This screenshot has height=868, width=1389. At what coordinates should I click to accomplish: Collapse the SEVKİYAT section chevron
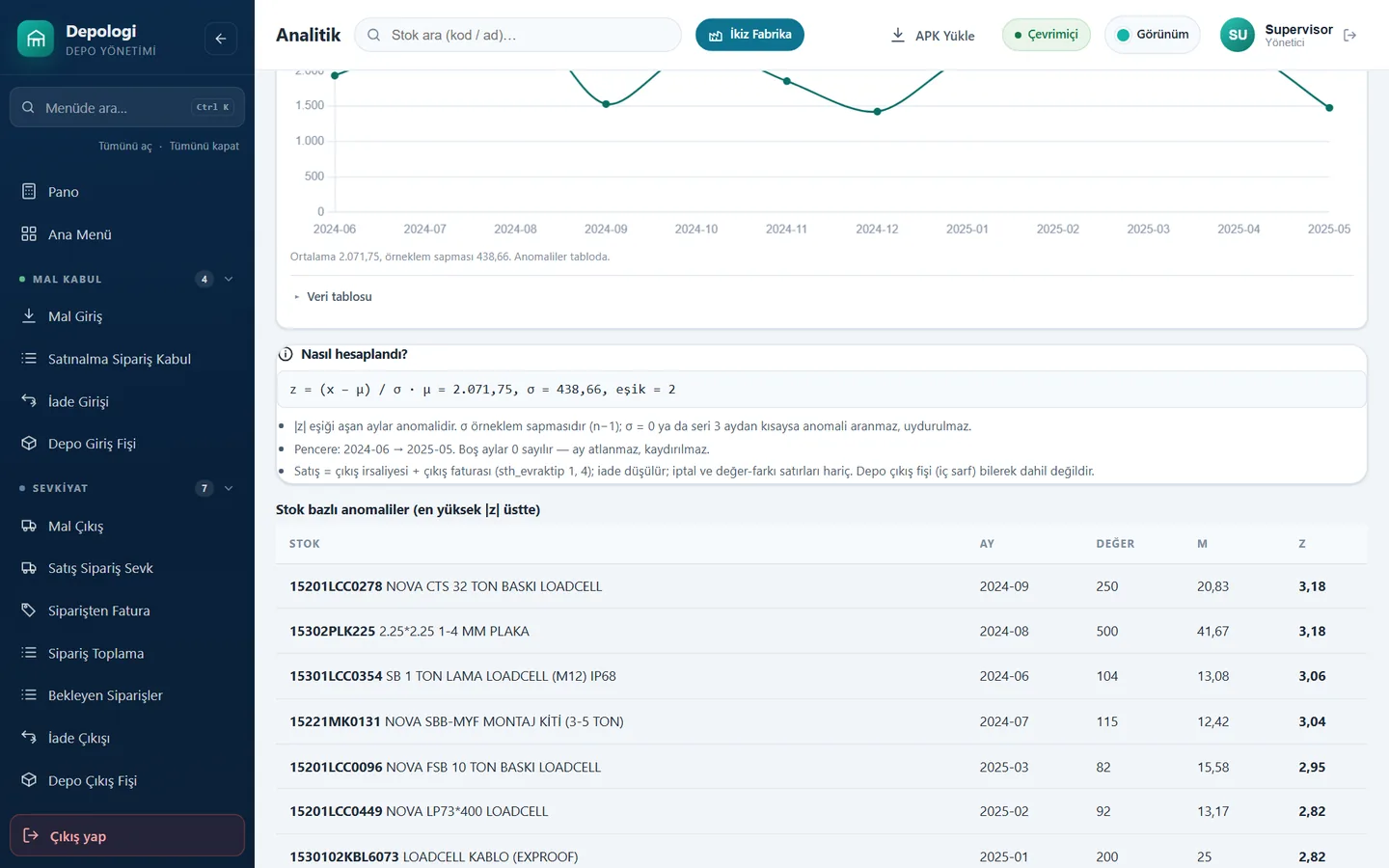tap(229, 488)
